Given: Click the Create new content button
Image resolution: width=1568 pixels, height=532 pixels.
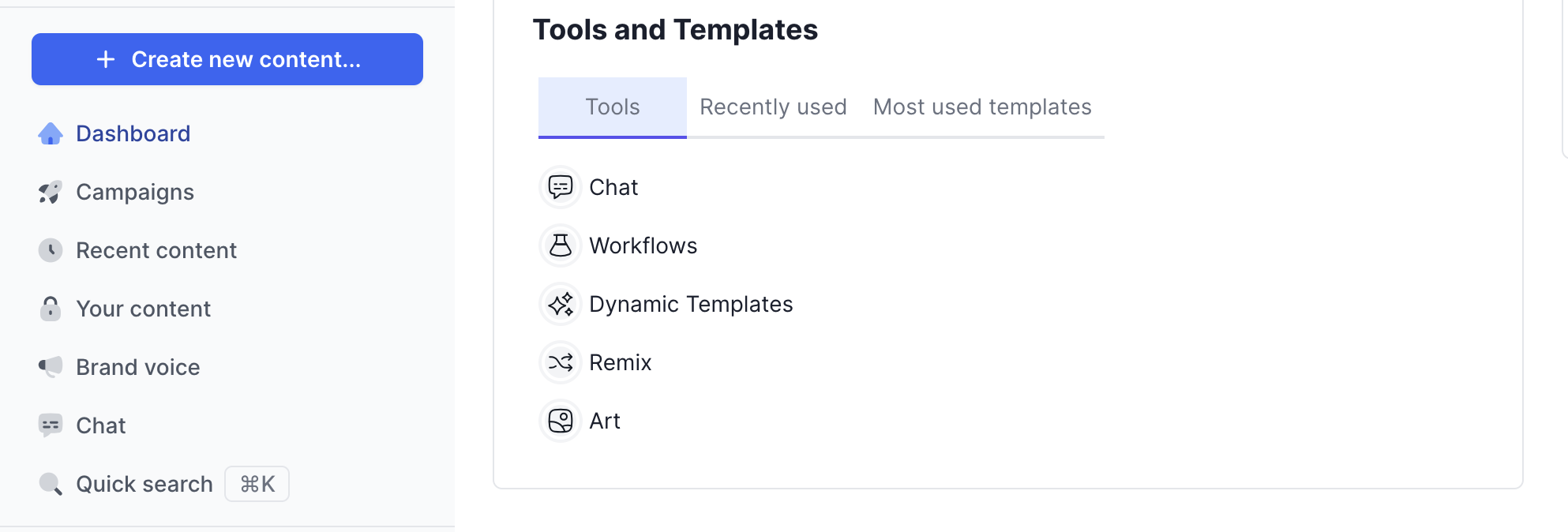Looking at the screenshot, I should tap(227, 59).
